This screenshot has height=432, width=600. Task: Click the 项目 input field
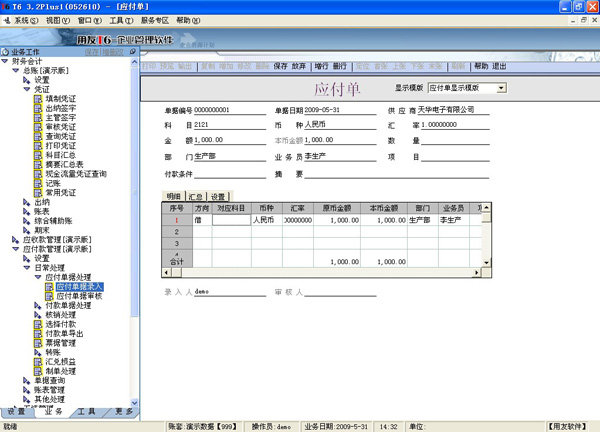click(455, 156)
